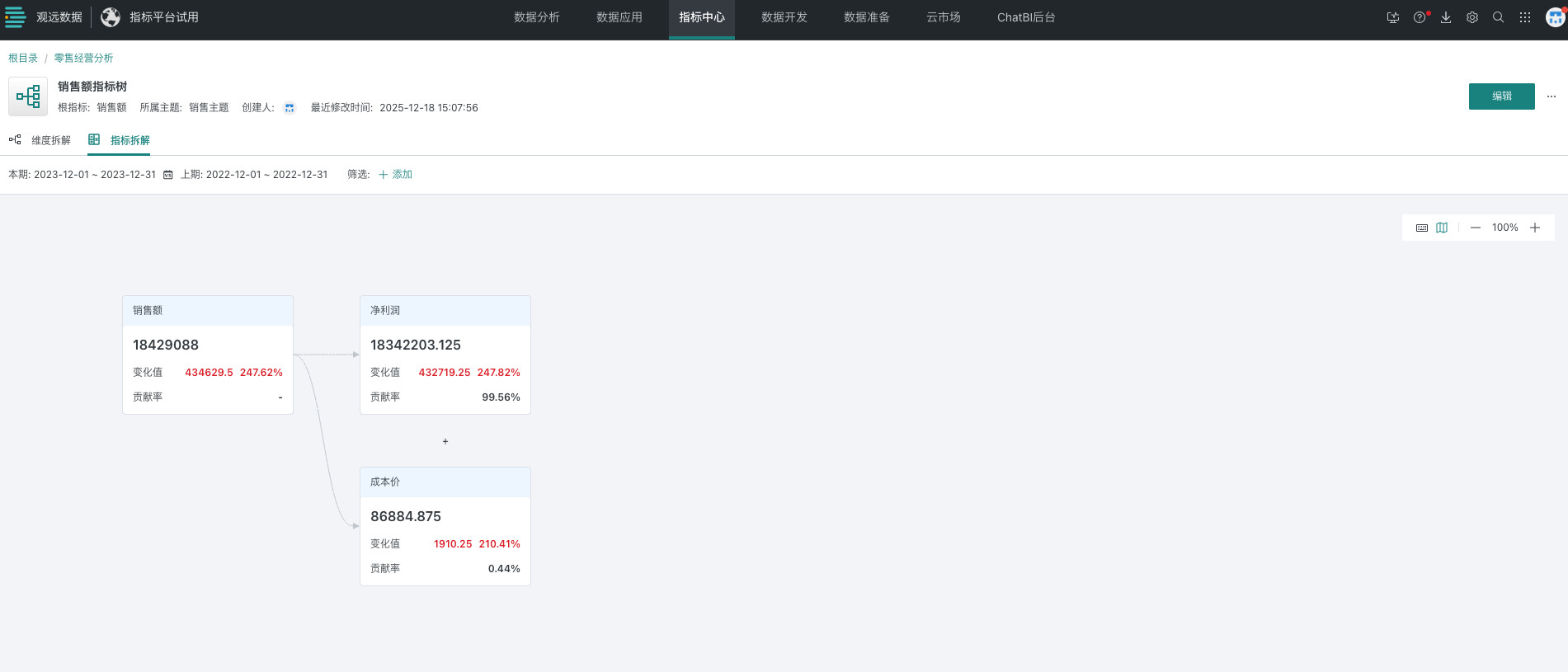
Task: Switch to the 维度拆解 tab
Action: [40, 140]
